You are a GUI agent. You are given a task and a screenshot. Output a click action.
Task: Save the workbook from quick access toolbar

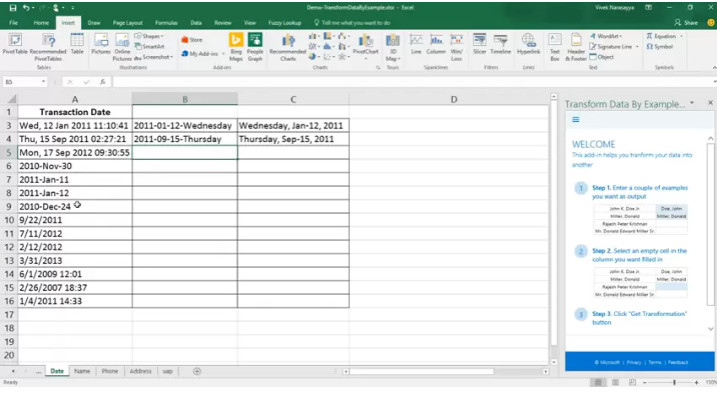[x=13, y=8]
